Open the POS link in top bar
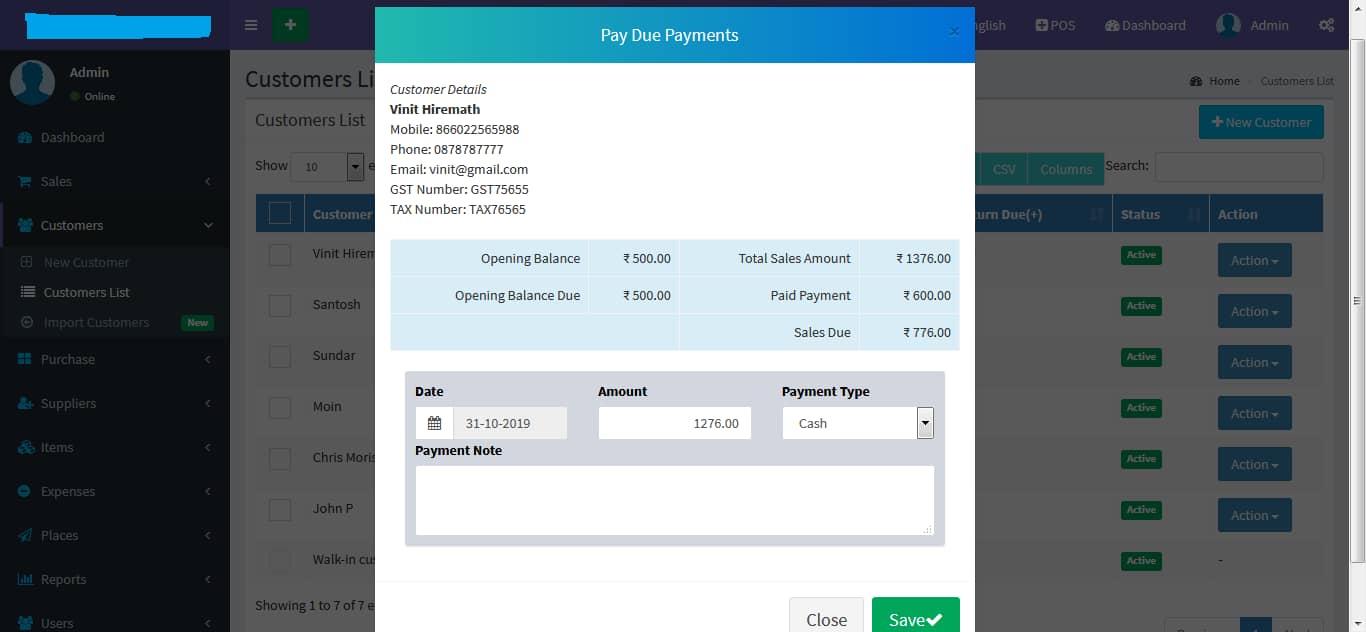This screenshot has width=1366, height=632. [x=1055, y=25]
